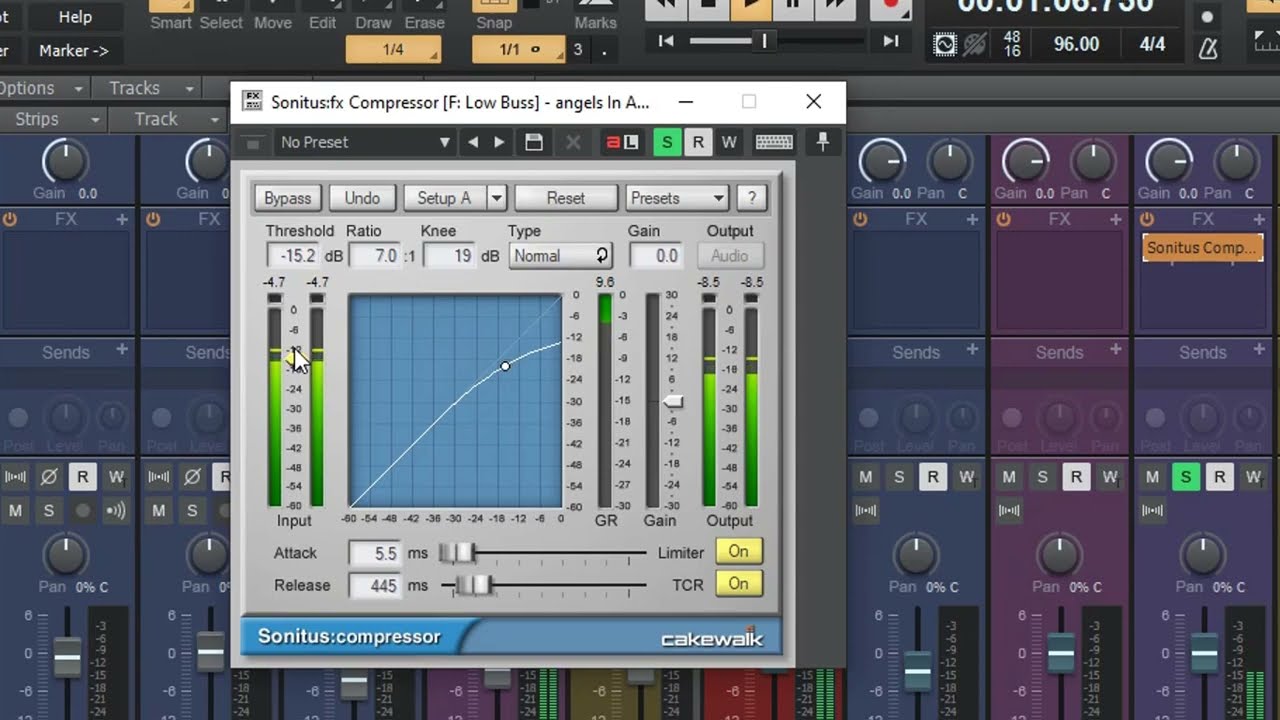Toggle Write automation in the plugin header

(729, 142)
